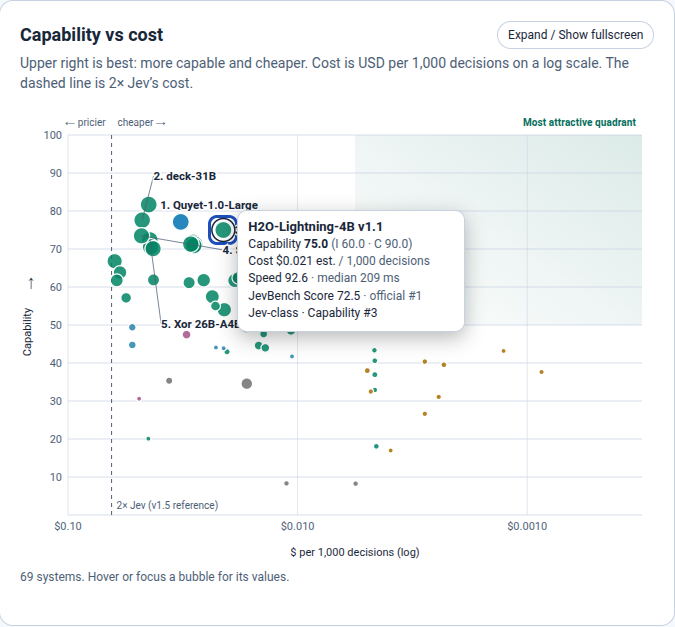Select the '$0.0010' x-axis tick label
Image resolution: width=675 pixels, height=627 pixels.
(x=527, y=526)
